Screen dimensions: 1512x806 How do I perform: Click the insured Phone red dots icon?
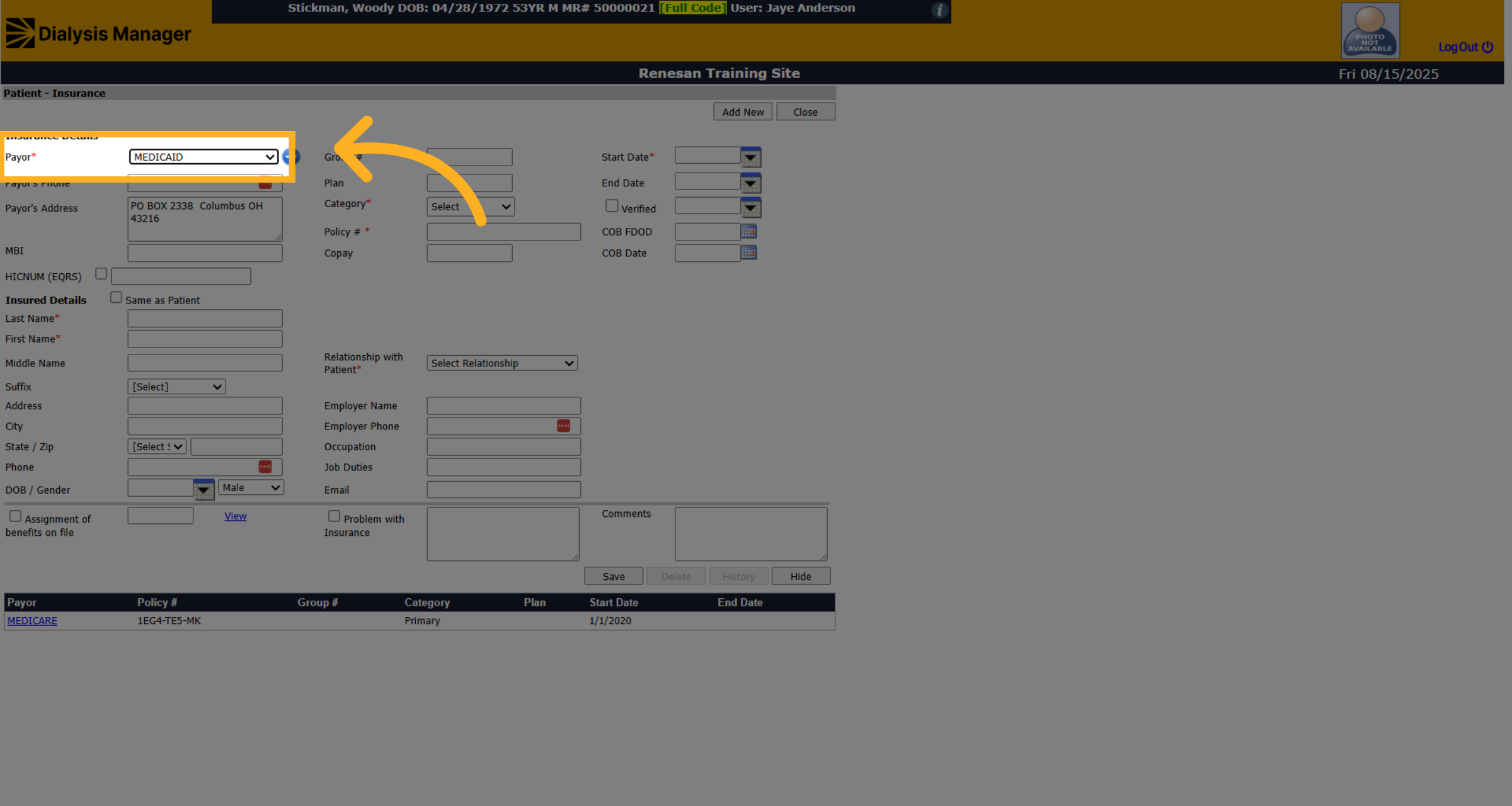point(265,467)
